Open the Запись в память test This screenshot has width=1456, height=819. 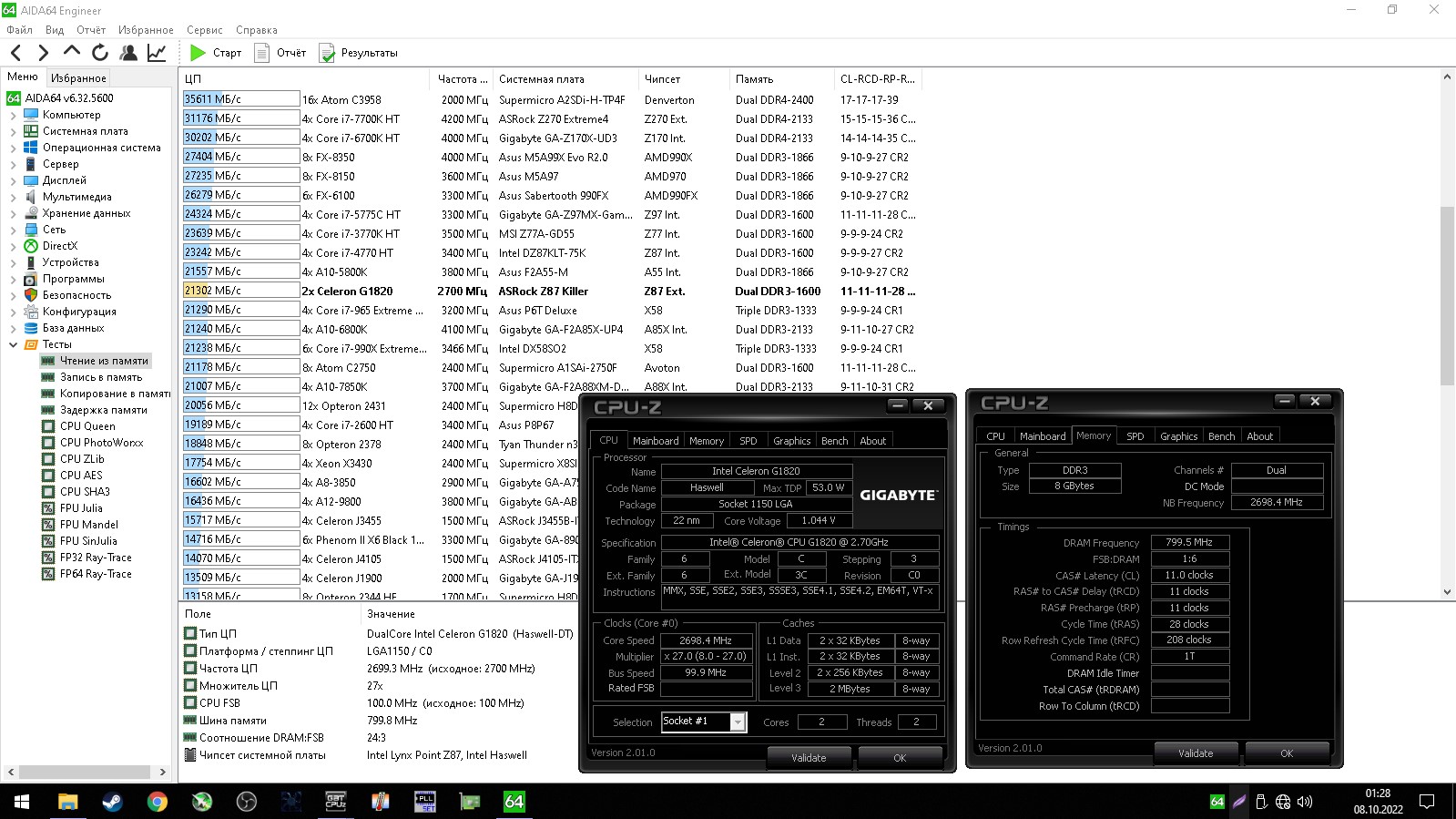100,377
